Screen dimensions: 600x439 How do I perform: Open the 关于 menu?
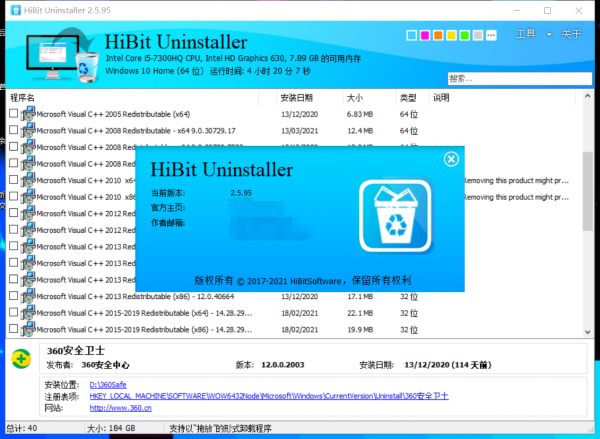point(571,35)
